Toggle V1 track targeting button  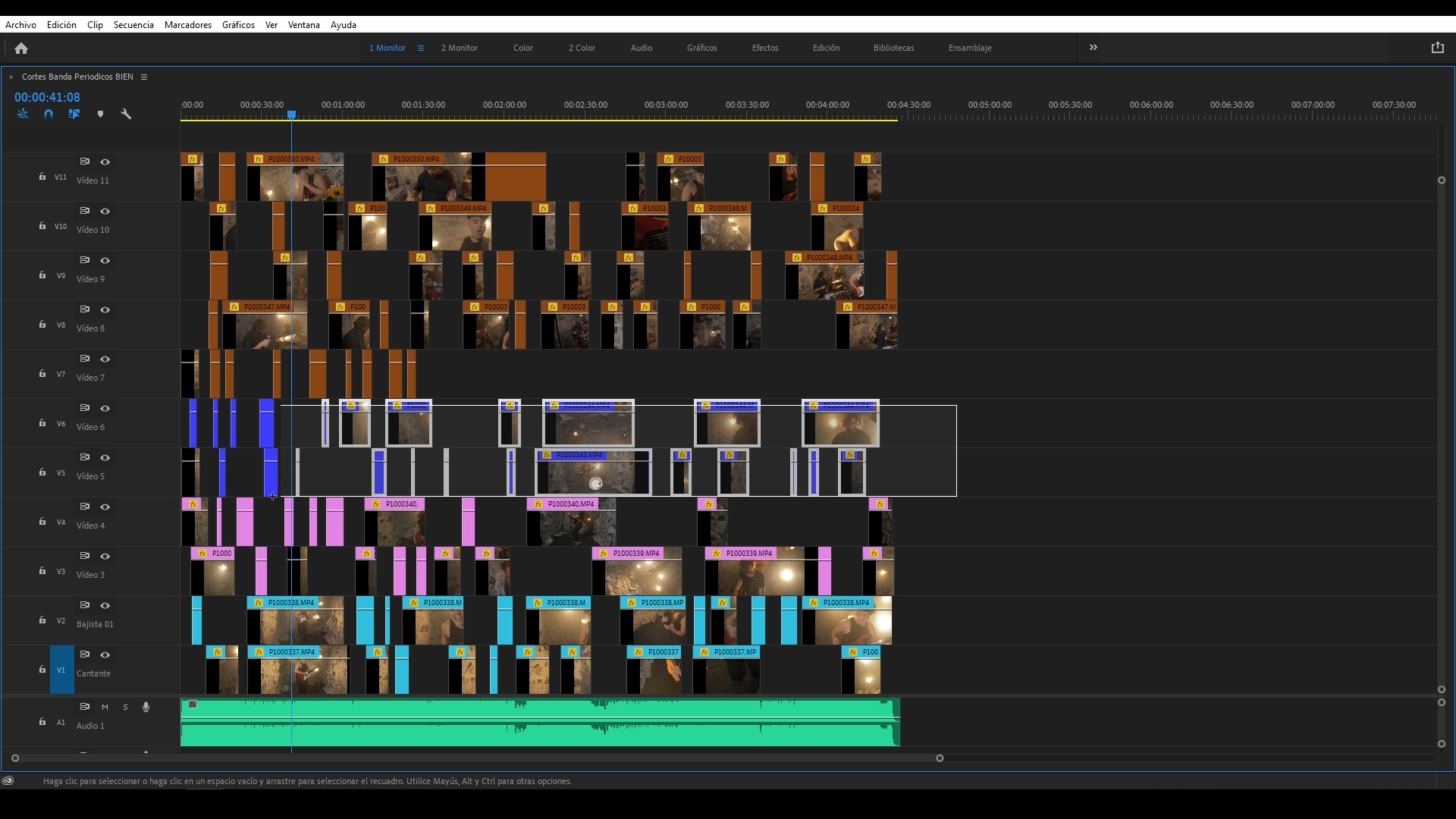[61, 670]
